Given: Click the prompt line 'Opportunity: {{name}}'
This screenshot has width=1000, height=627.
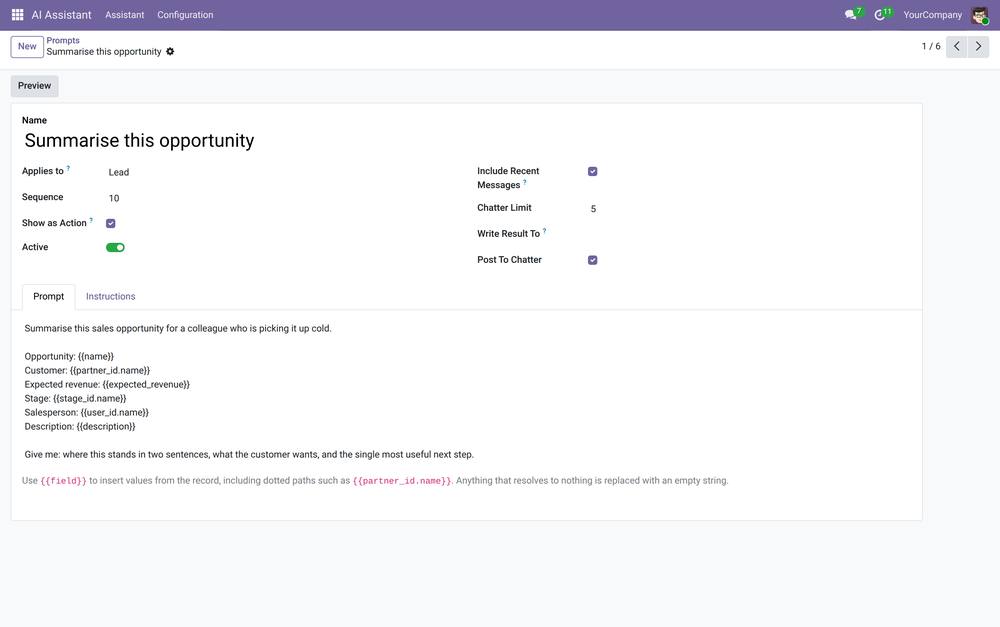Looking at the screenshot, I should pyautogui.click(x=69, y=357).
